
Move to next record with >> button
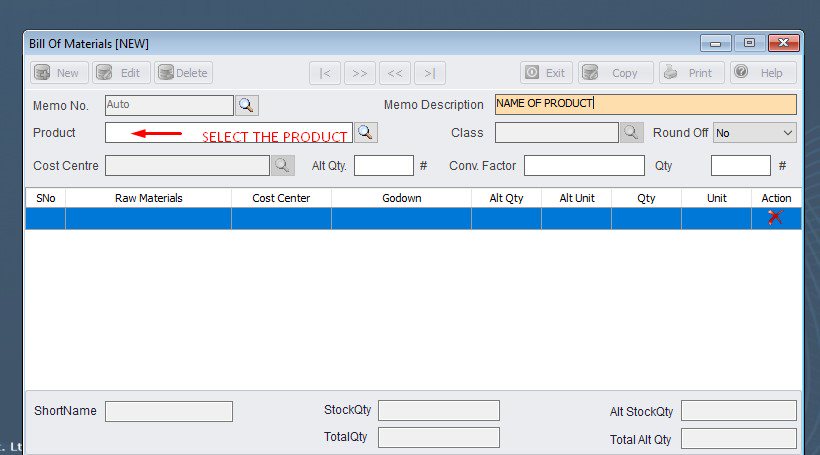[360, 73]
